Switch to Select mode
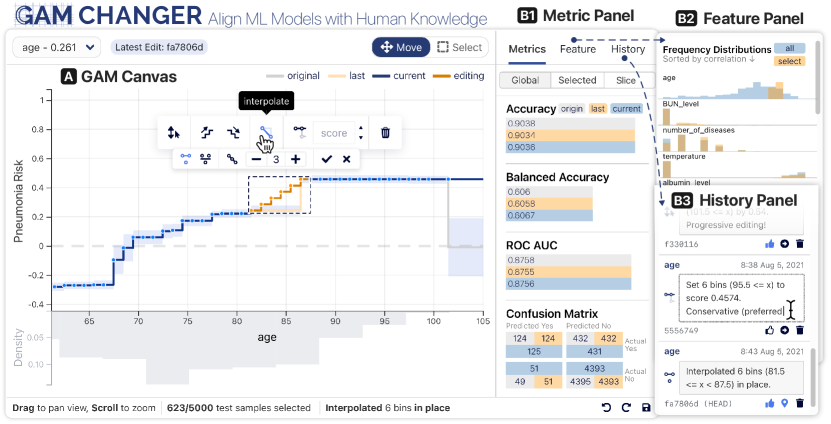831x424 pixels. point(459,47)
